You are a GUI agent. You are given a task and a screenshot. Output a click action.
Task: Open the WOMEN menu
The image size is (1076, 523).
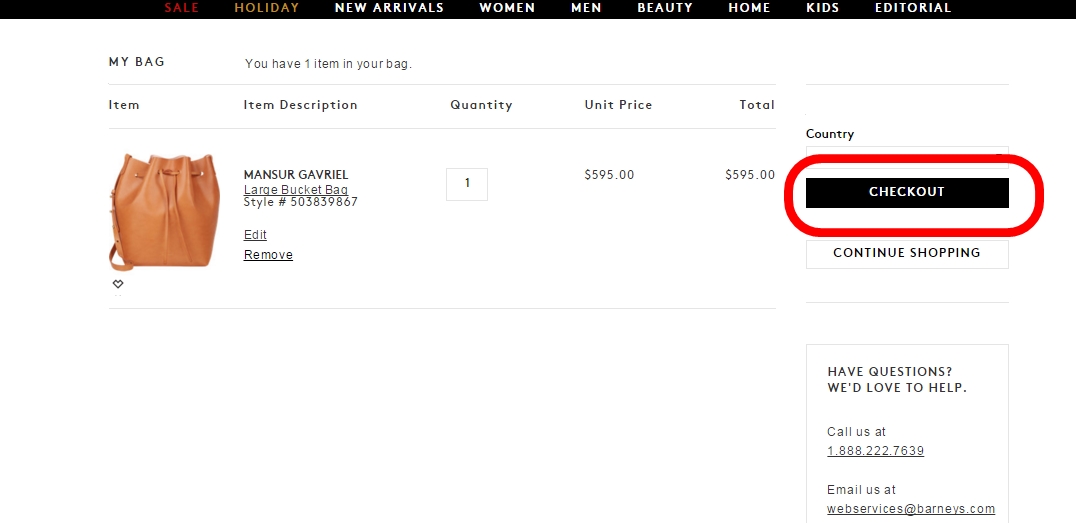(x=507, y=8)
